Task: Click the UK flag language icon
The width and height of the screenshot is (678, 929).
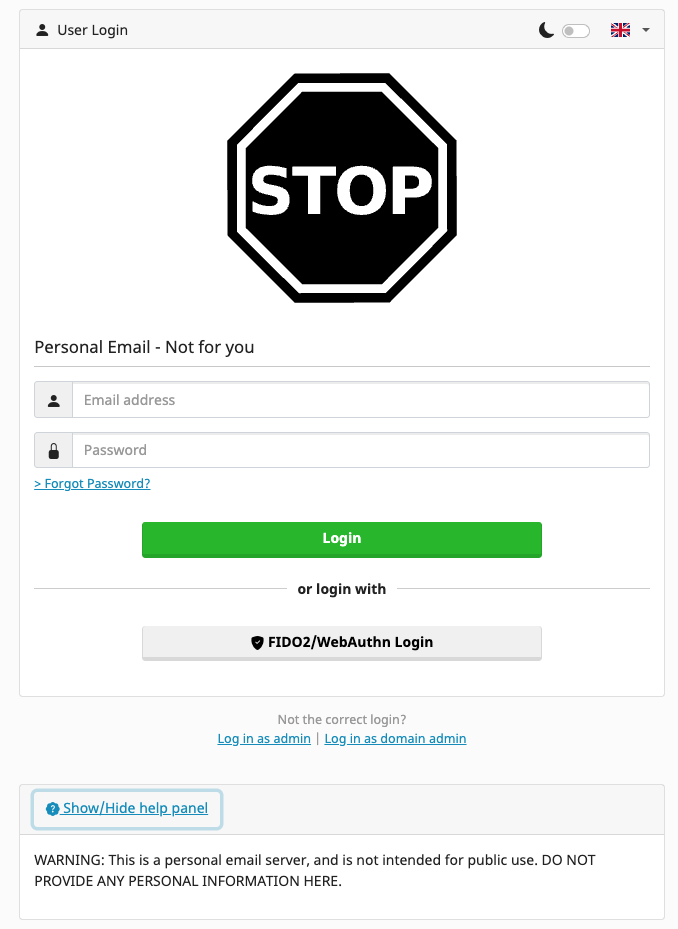Action: pos(620,30)
